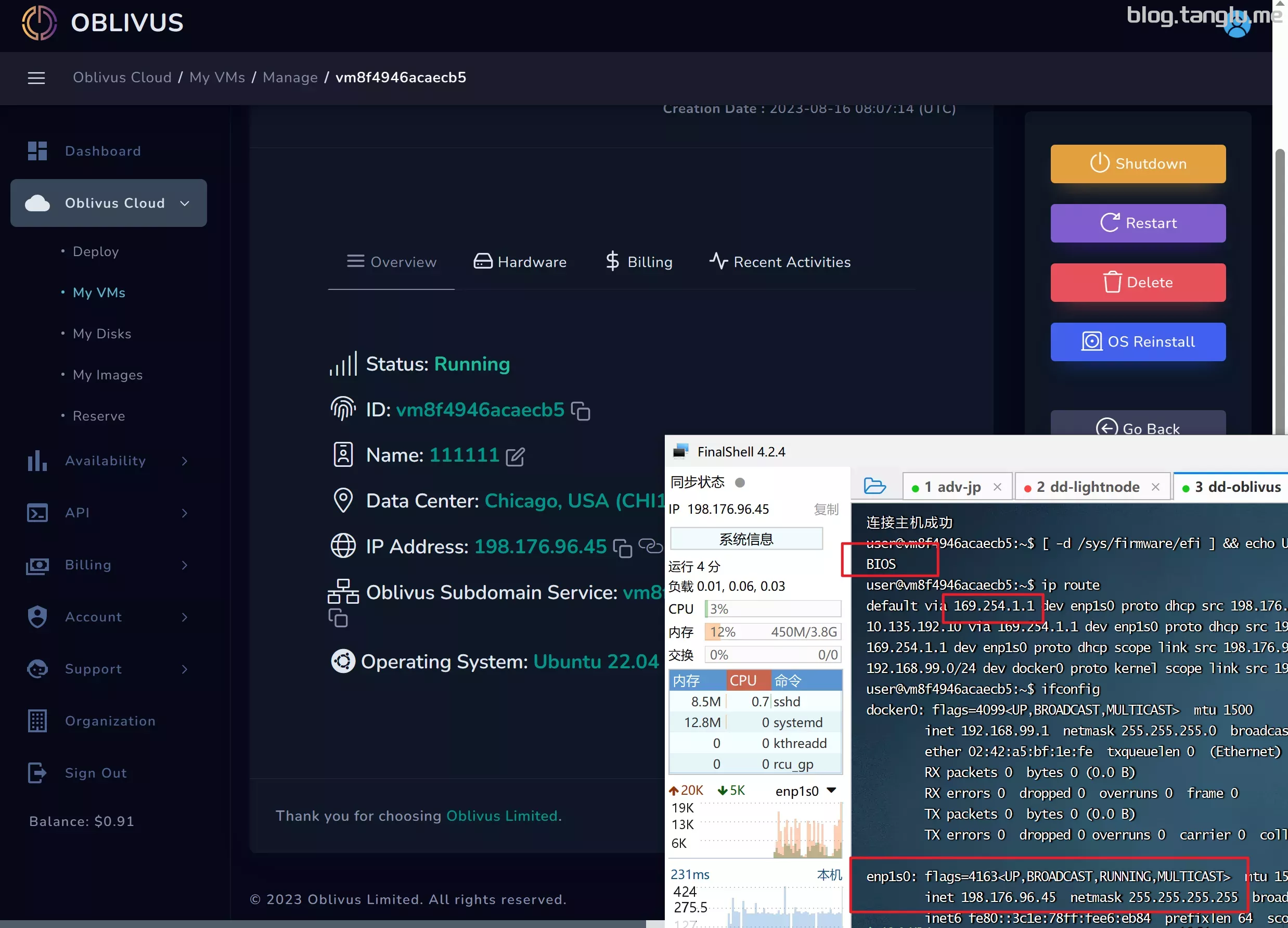Expand the API sidebar menu
This screenshot has height=928, width=1288.
click(x=185, y=513)
